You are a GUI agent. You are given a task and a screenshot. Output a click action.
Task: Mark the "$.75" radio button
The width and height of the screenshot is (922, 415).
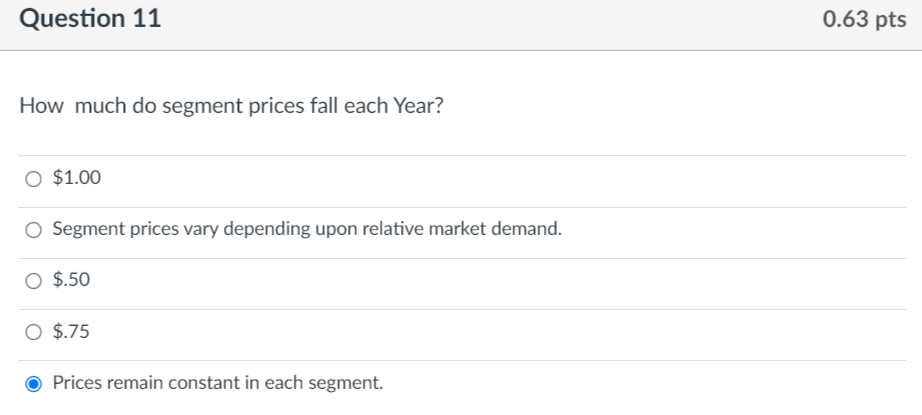click(x=34, y=332)
